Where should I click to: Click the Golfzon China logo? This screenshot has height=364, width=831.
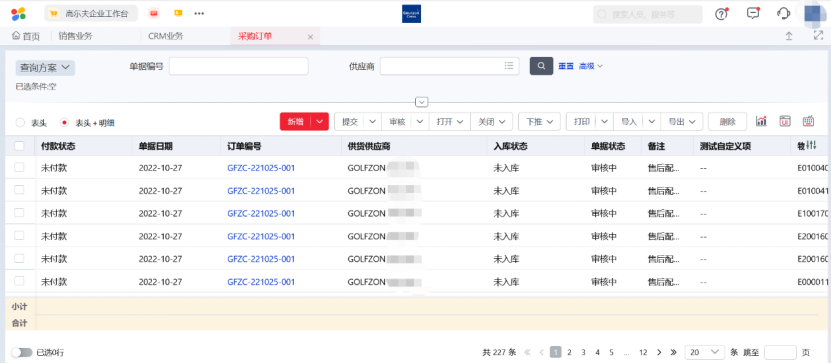click(x=411, y=14)
